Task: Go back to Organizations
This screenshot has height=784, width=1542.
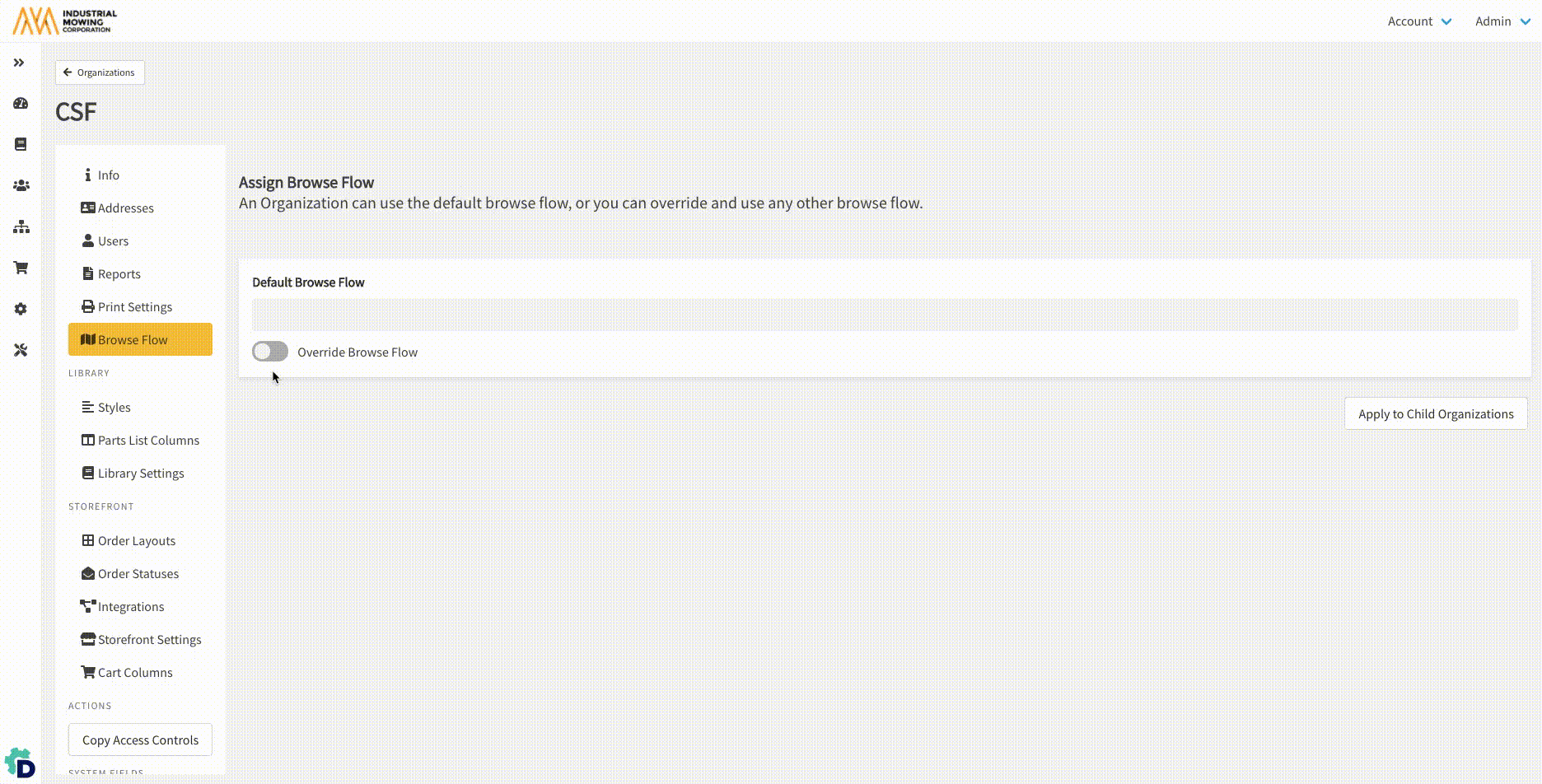Action: (100, 72)
